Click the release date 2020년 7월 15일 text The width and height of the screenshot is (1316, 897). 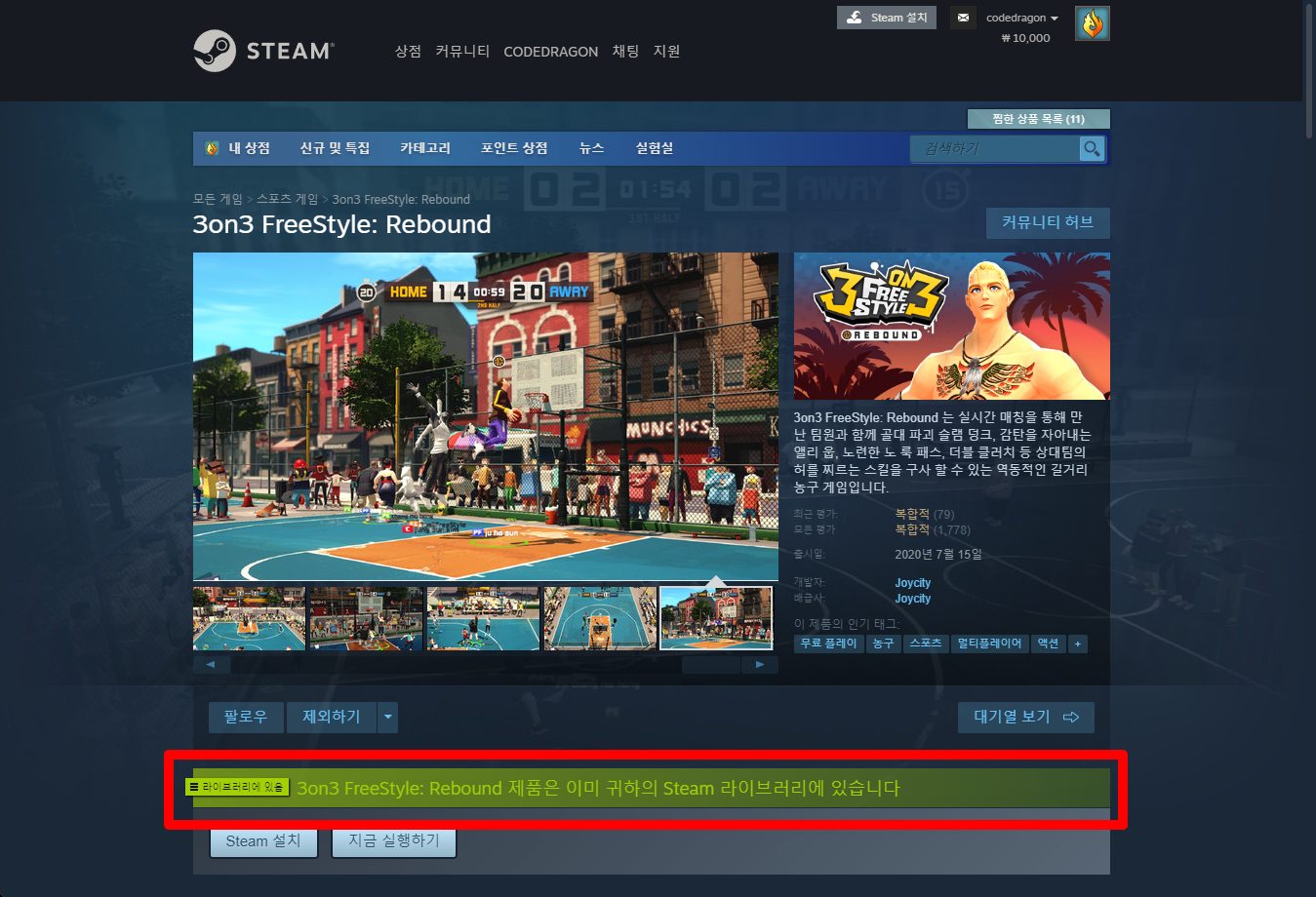click(937, 554)
